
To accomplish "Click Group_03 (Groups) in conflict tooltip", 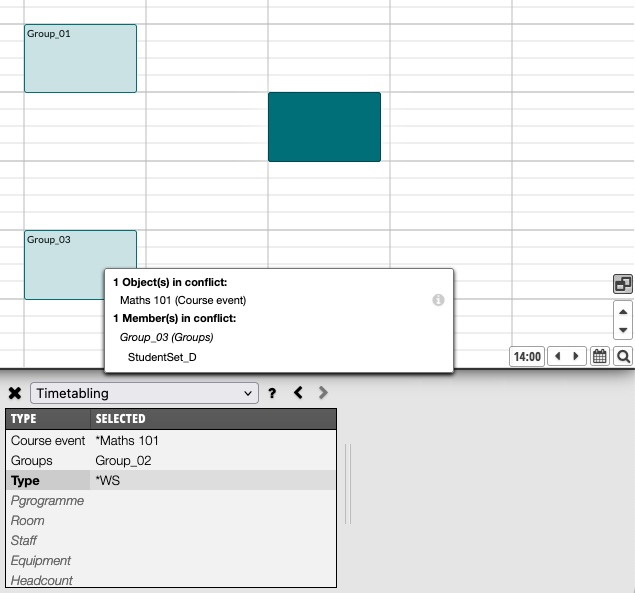I will (x=166, y=337).
